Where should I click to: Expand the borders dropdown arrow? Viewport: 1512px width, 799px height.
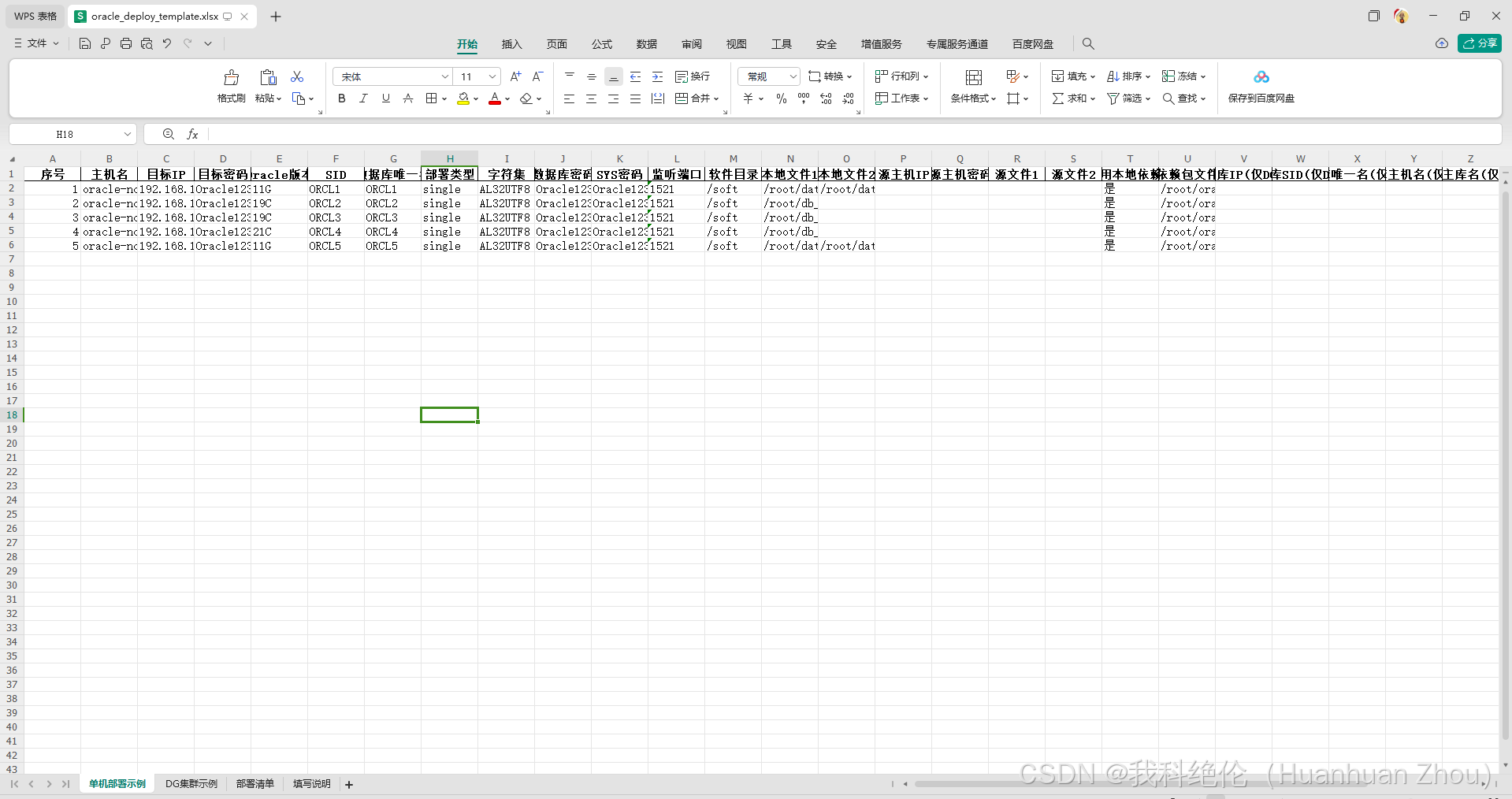pos(444,99)
